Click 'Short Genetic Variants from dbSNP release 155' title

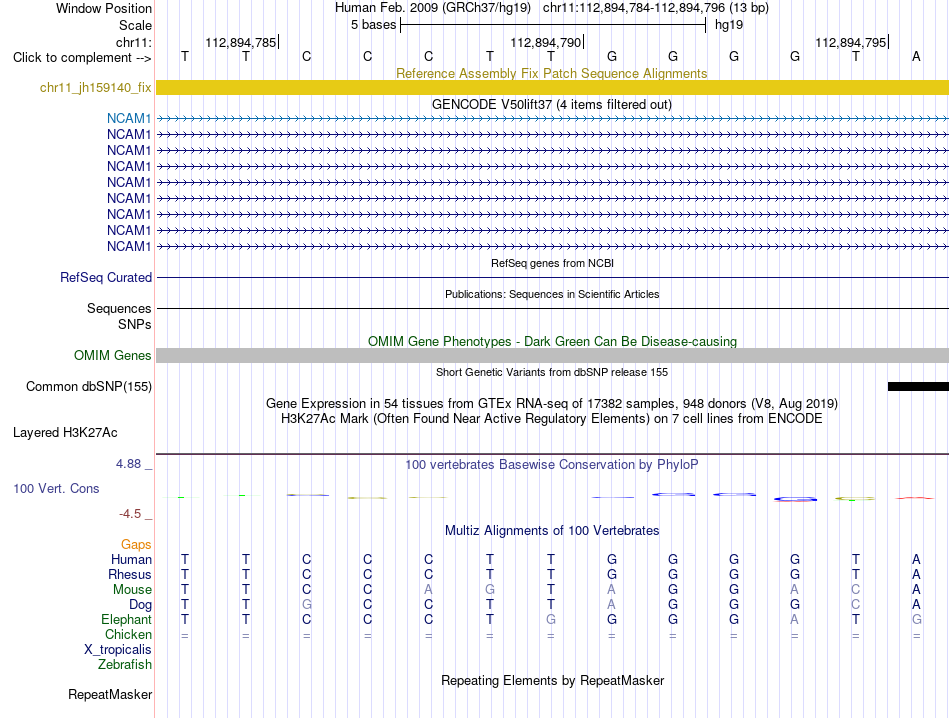552,372
